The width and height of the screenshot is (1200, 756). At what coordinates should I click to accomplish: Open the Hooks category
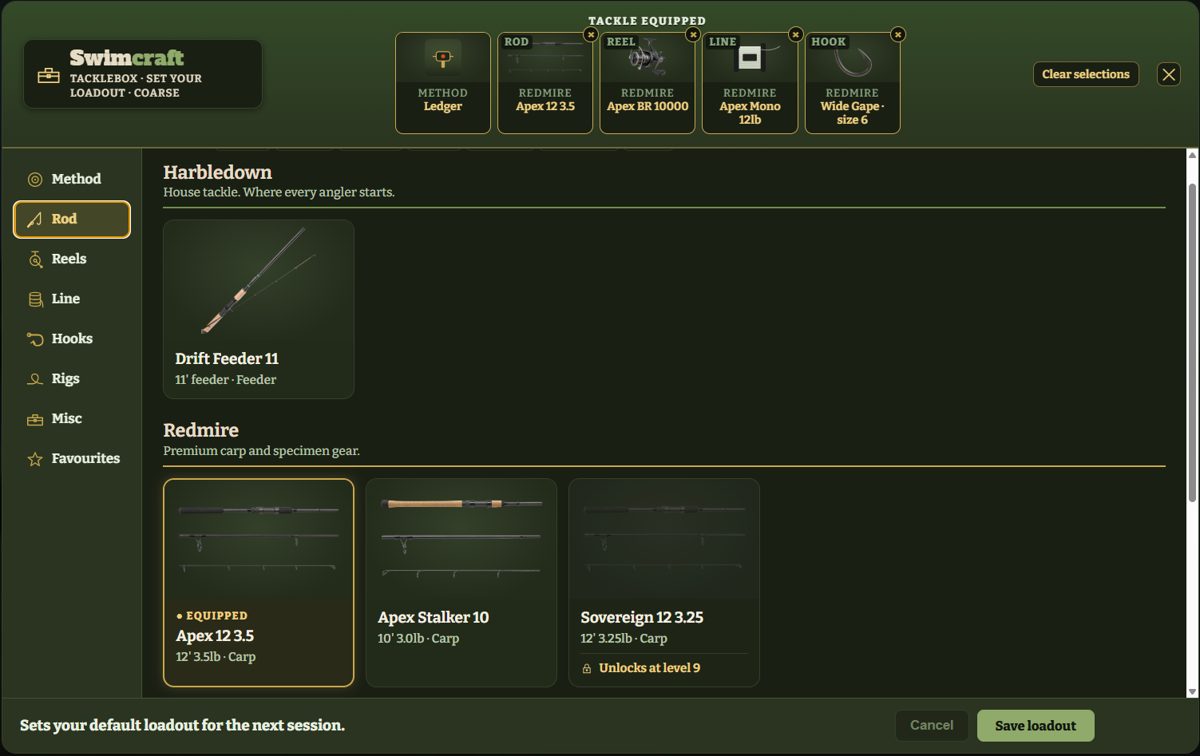[72, 339]
